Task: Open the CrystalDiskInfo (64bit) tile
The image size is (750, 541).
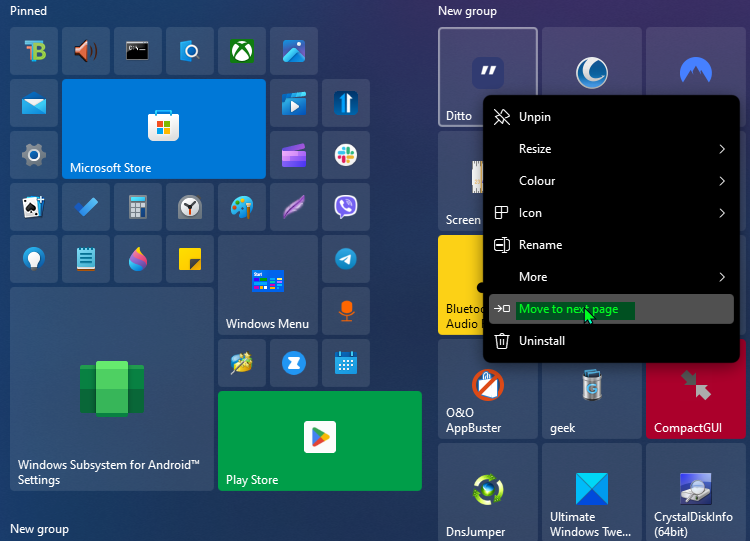Action: point(695,492)
